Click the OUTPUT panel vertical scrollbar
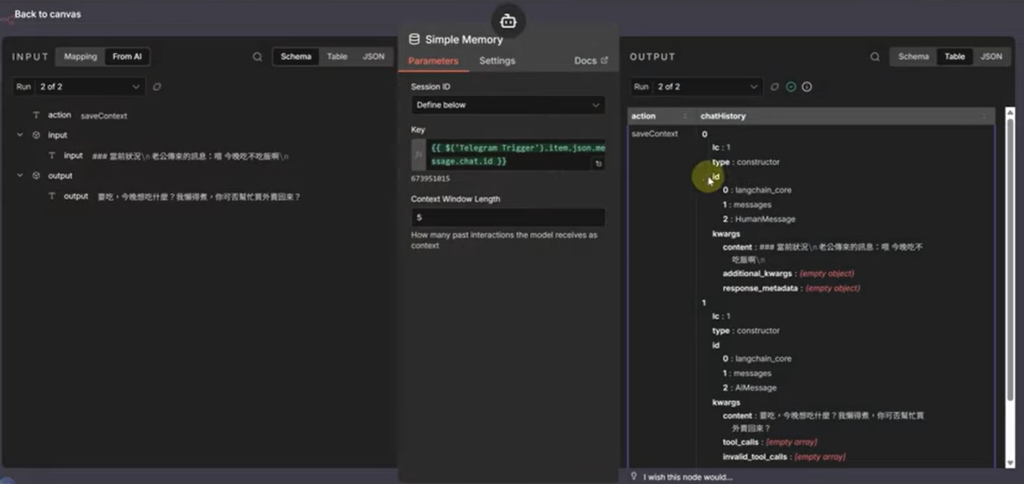1024x484 pixels. click(x=1008, y=250)
